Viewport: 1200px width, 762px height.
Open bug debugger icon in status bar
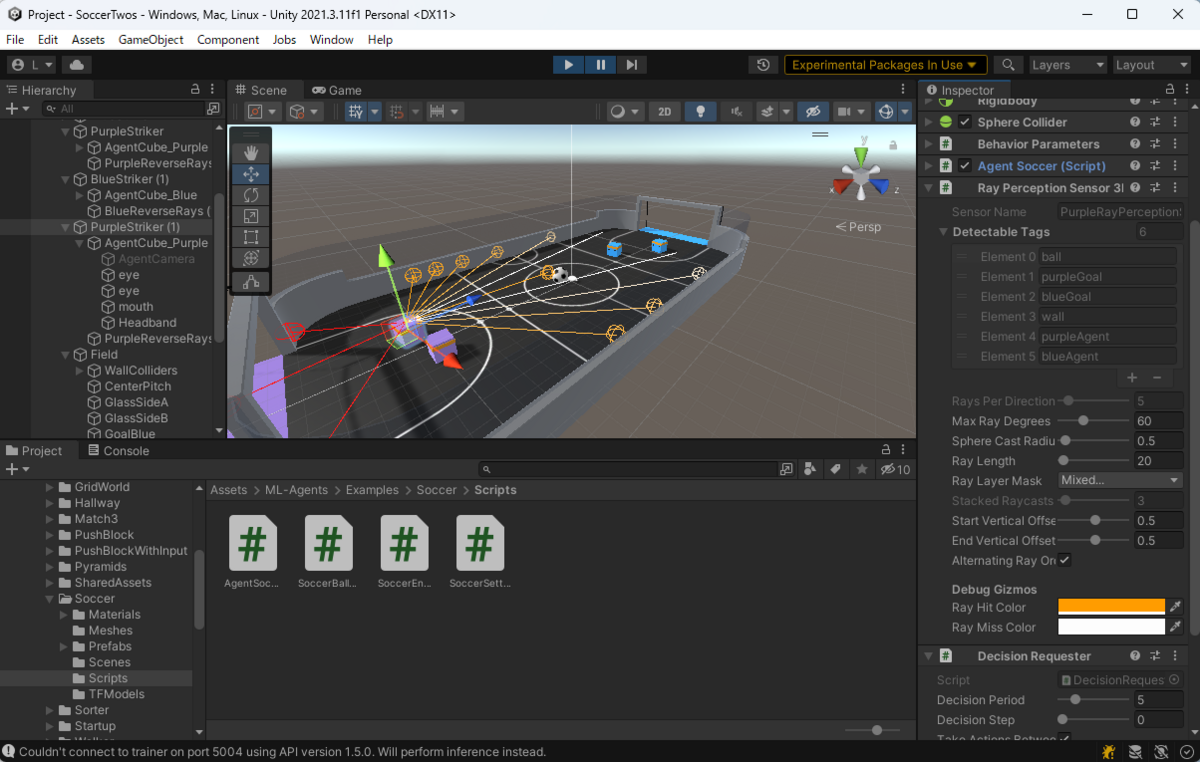coord(1109,752)
